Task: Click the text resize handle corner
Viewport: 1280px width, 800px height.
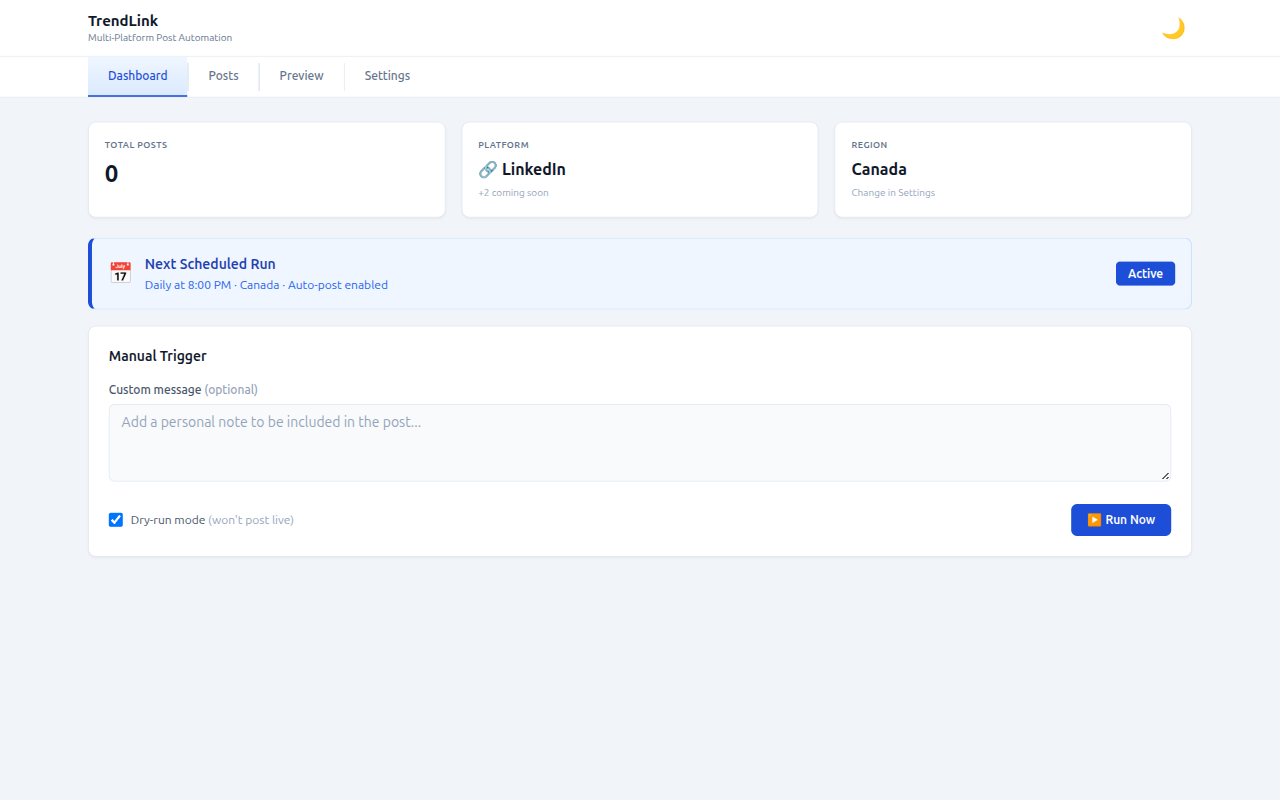Action: pyautogui.click(x=1165, y=476)
